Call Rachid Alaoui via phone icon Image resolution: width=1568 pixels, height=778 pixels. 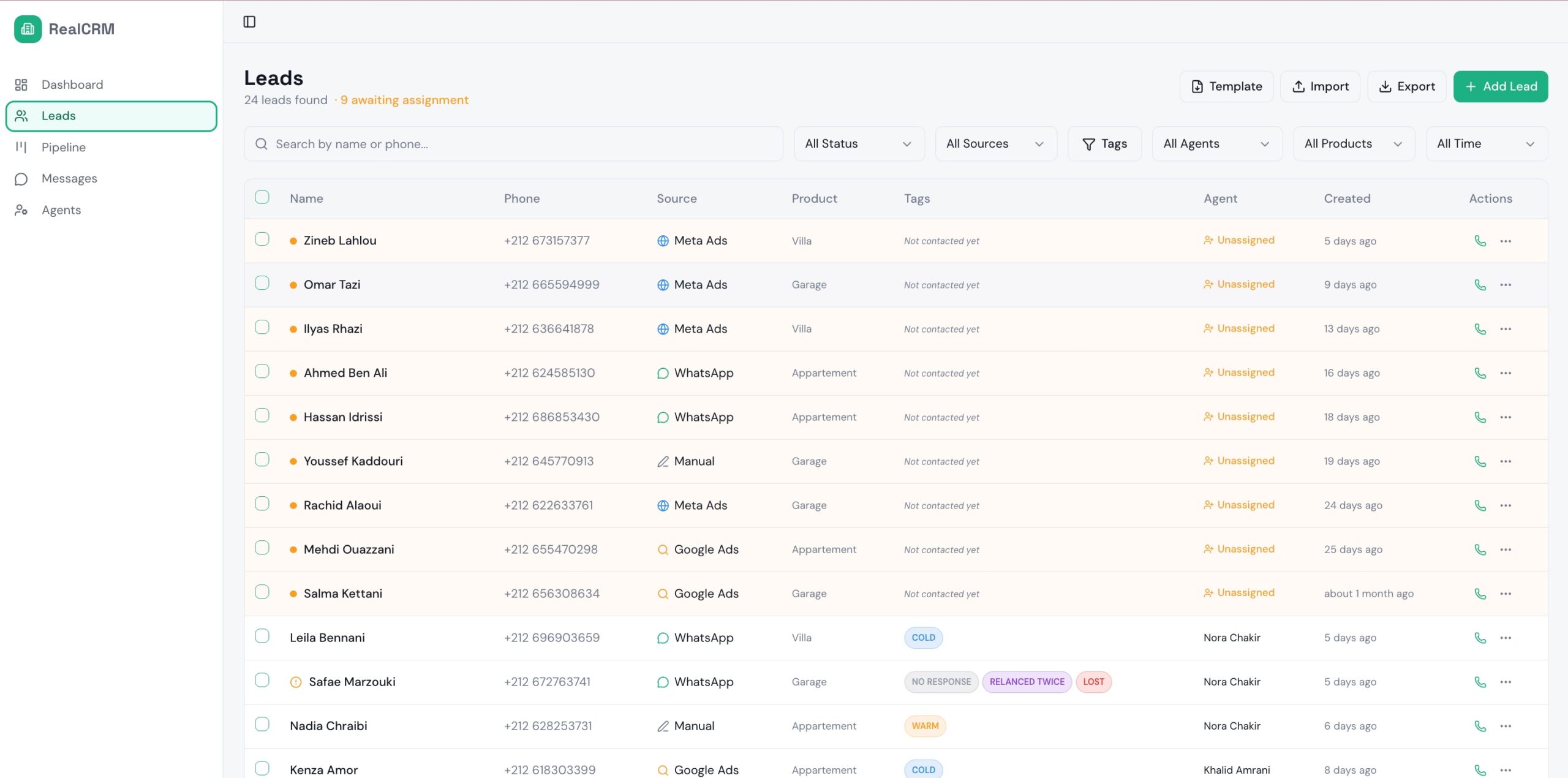(x=1480, y=505)
